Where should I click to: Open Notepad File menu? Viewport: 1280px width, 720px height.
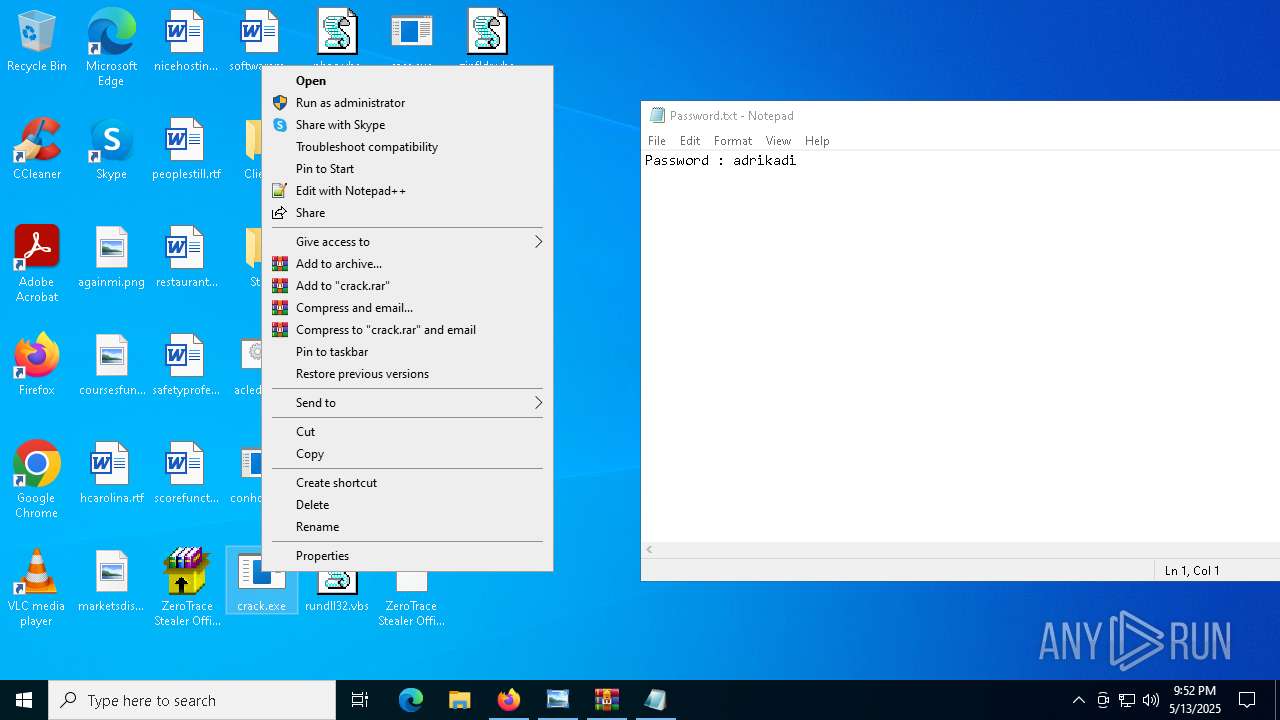(x=657, y=141)
